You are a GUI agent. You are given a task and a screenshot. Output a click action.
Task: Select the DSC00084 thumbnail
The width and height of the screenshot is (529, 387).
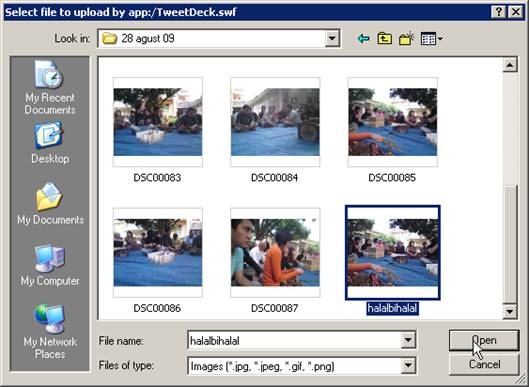coord(275,122)
